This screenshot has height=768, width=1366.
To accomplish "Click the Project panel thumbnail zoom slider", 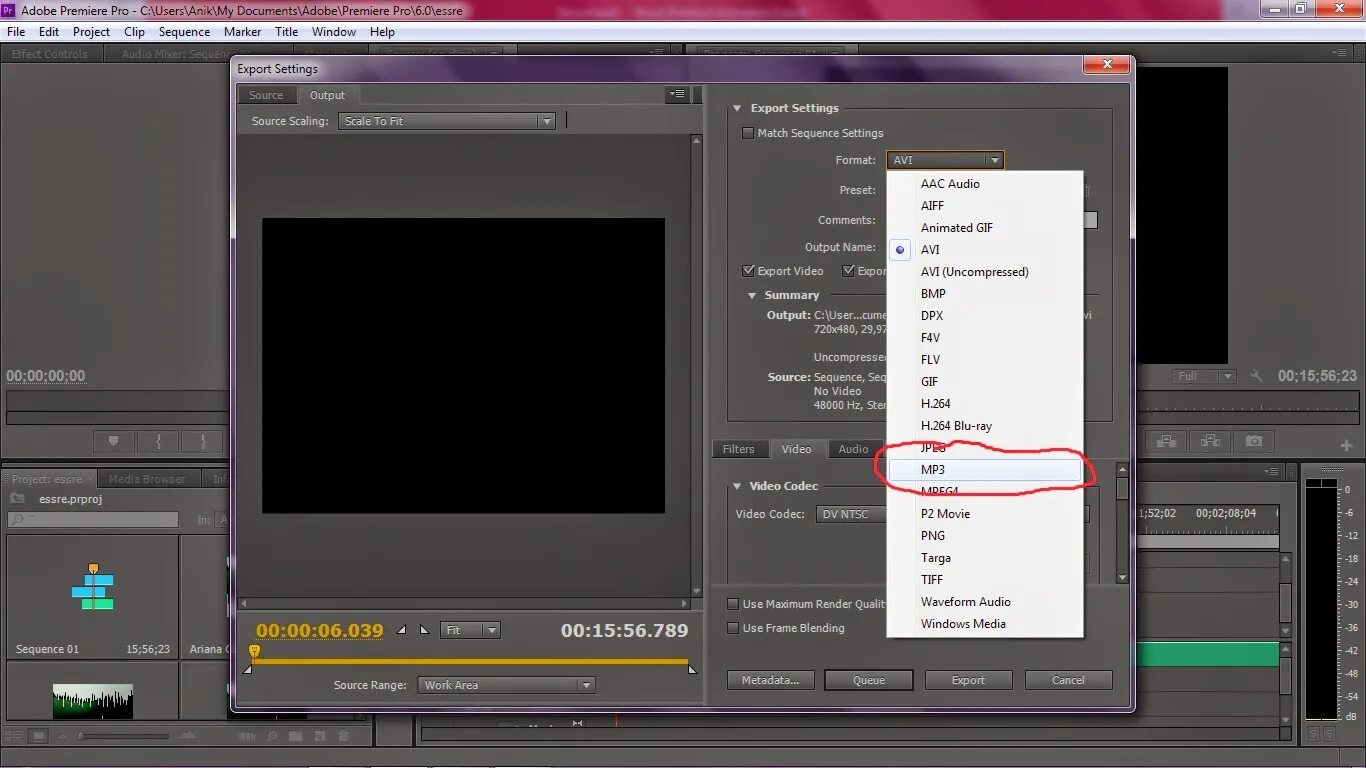I will click(124, 736).
